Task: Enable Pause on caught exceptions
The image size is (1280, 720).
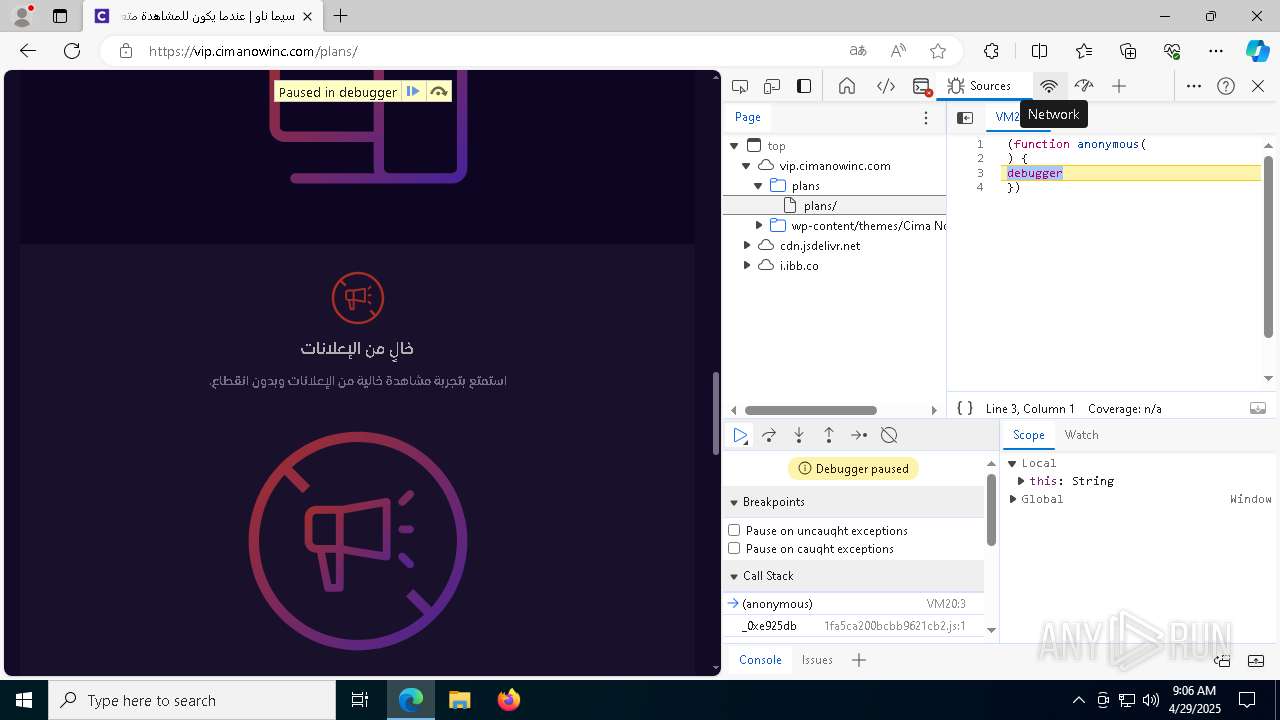Action: click(x=734, y=548)
